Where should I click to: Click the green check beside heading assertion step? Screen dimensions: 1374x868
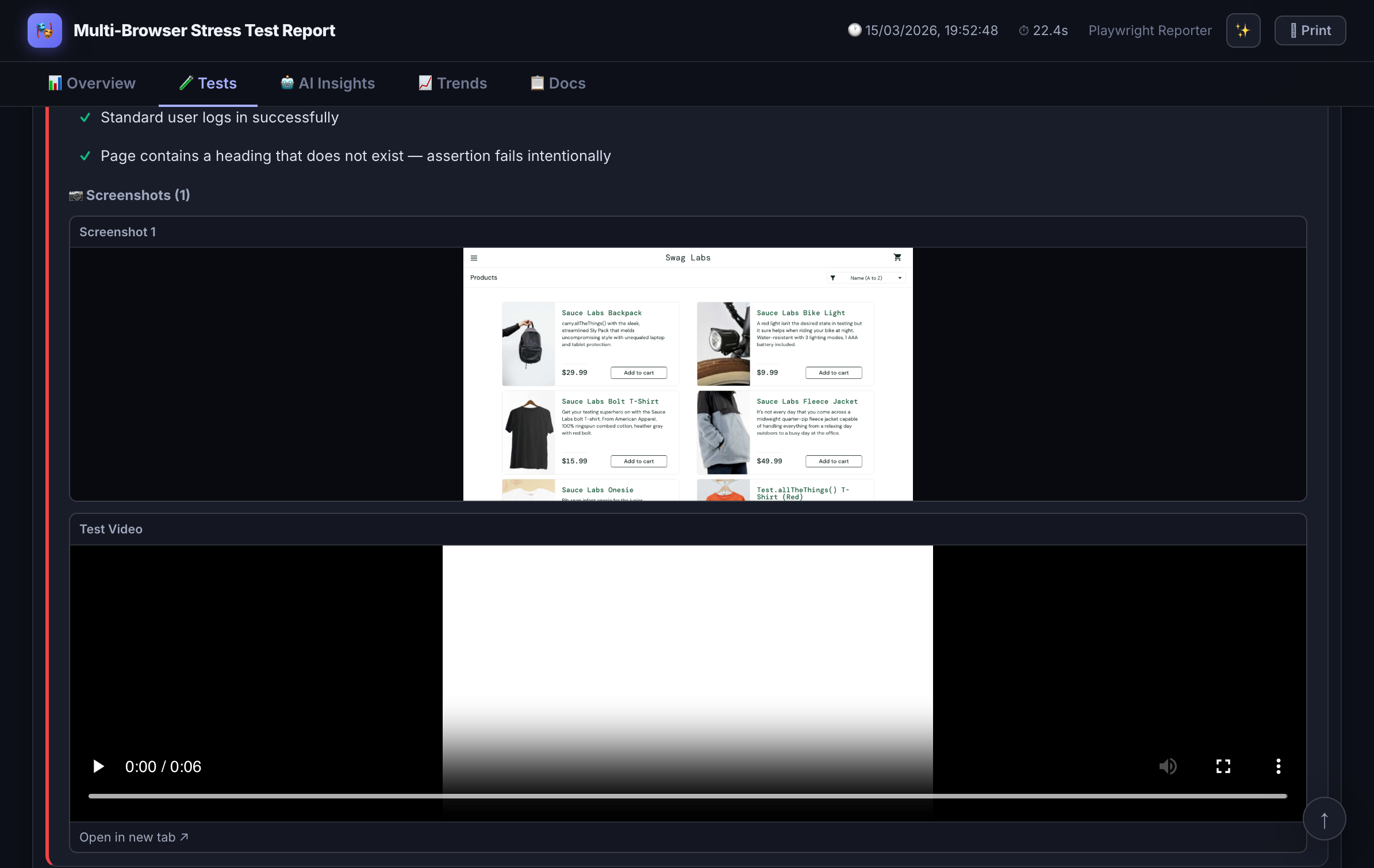click(x=85, y=156)
